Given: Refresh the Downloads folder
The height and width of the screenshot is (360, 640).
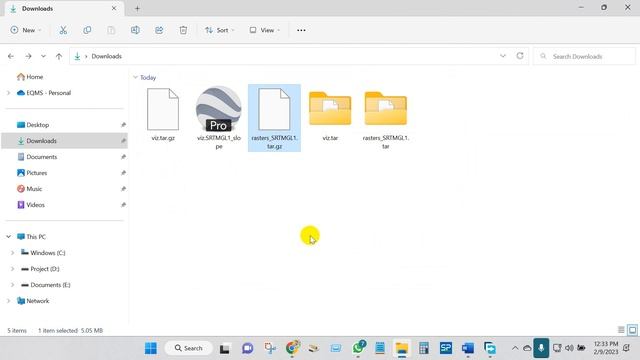Looking at the screenshot, I should 520,56.
